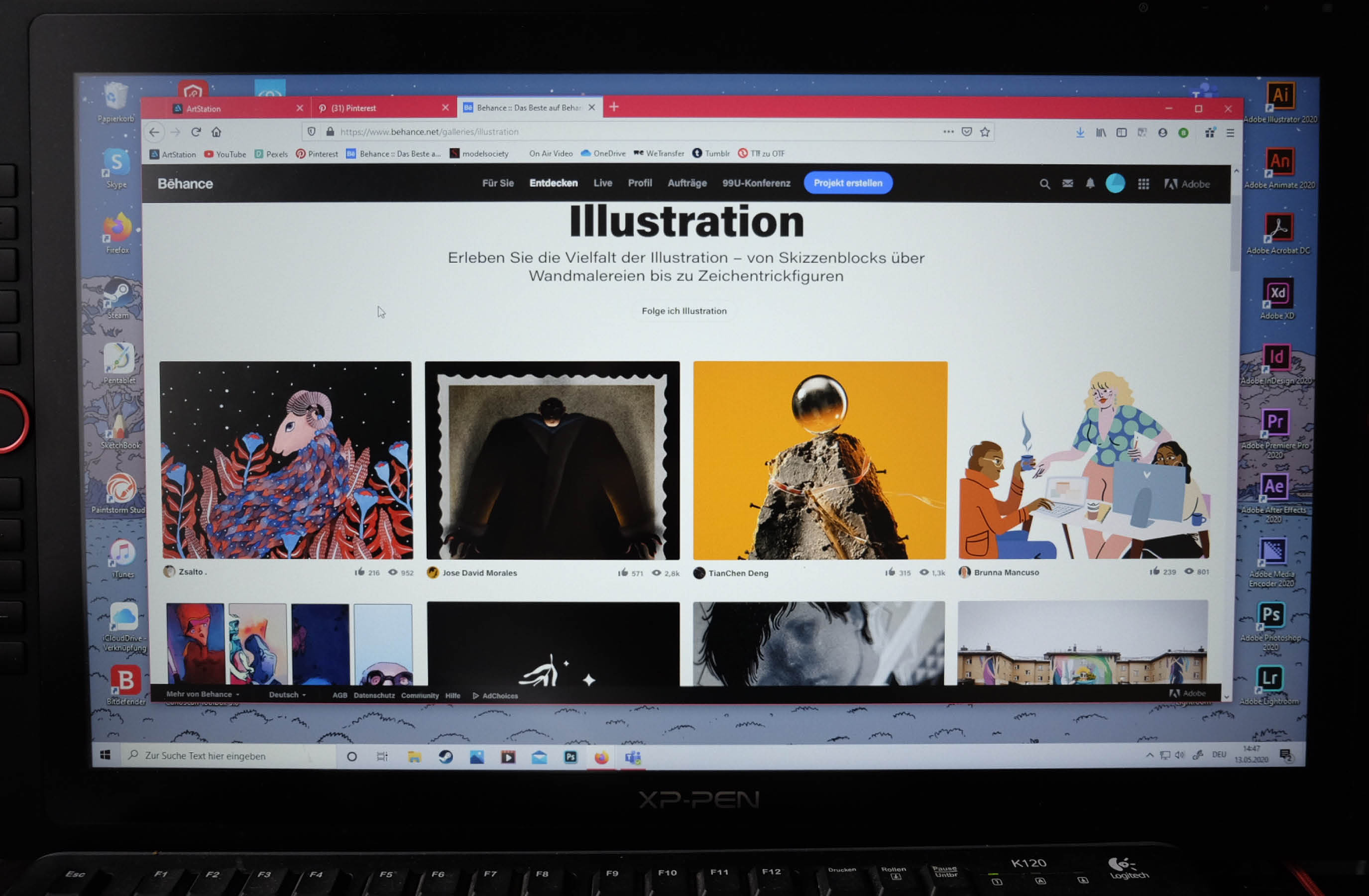Image resolution: width=1369 pixels, height=896 pixels.
Task: Reload the Behance page
Action: pyautogui.click(x=196, y=132)
